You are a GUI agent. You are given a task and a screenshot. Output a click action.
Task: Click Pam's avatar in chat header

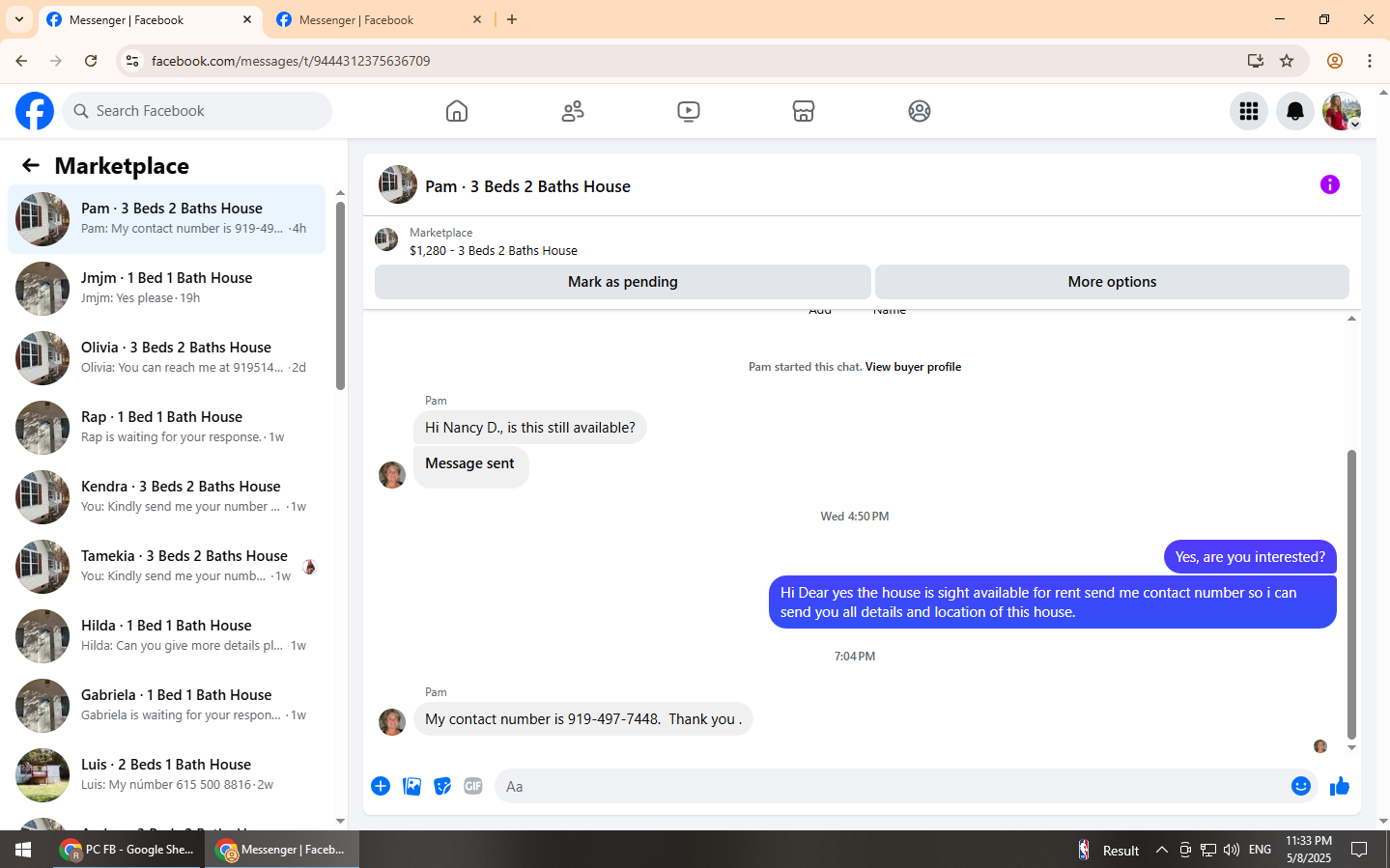click(398, 184)
